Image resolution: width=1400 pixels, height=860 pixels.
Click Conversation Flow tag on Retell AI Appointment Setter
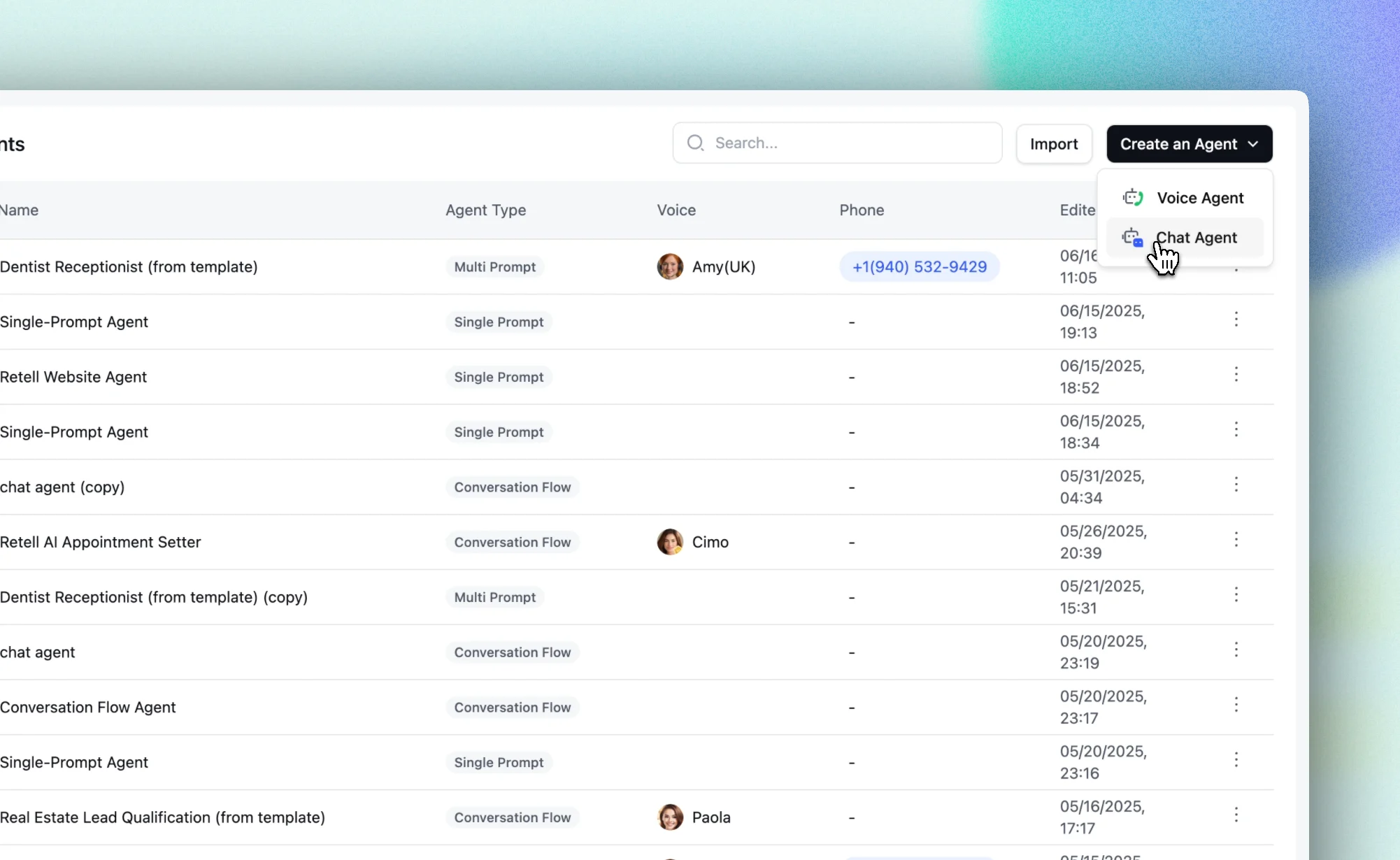point(513,543)
